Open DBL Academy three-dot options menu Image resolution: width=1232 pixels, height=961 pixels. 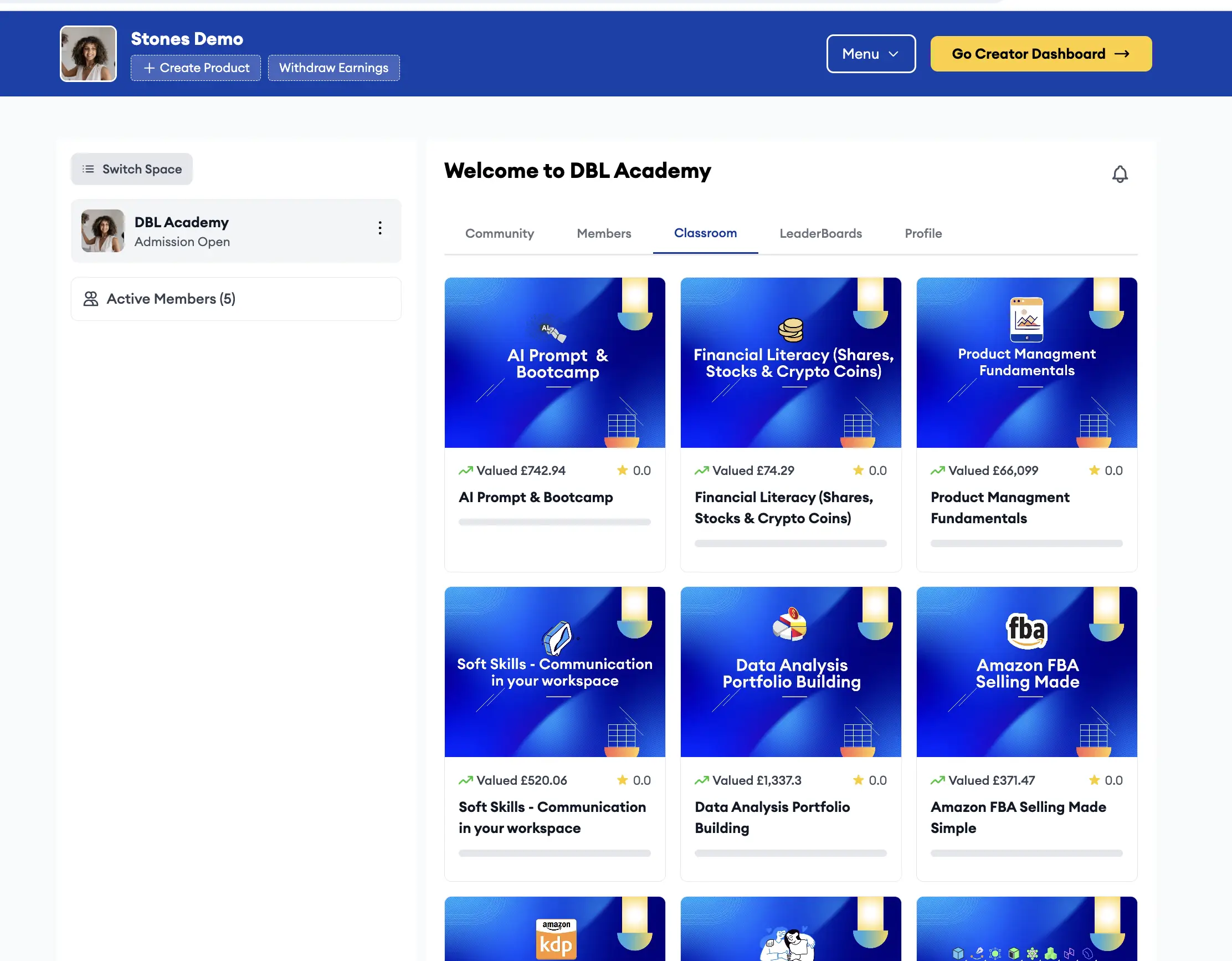[x=379, y=228]
